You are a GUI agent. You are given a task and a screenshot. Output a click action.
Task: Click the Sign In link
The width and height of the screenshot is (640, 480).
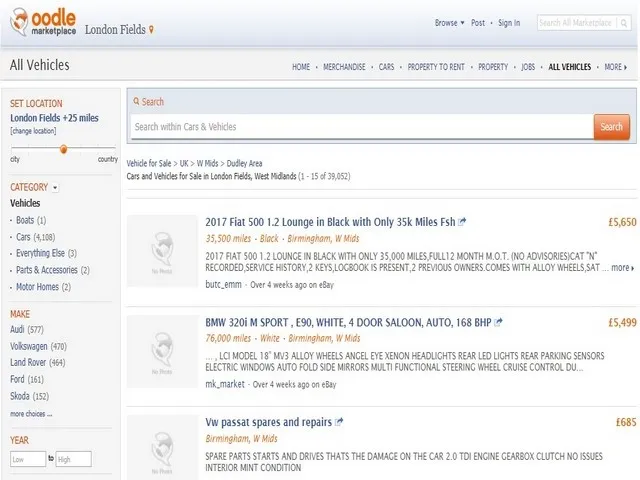click(509, 23)
